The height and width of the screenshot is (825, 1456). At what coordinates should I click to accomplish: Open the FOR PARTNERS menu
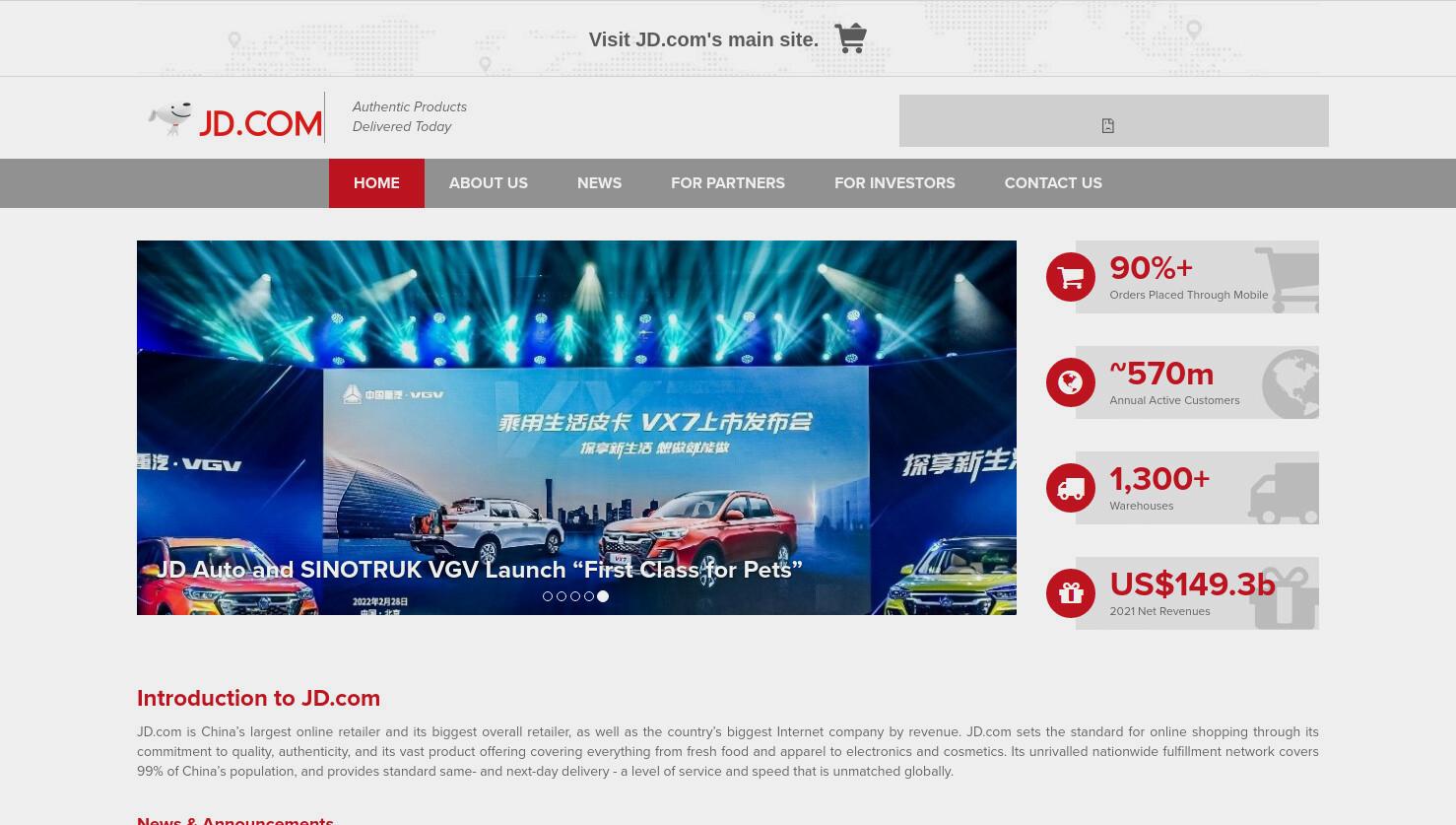[x=728, y=182]
